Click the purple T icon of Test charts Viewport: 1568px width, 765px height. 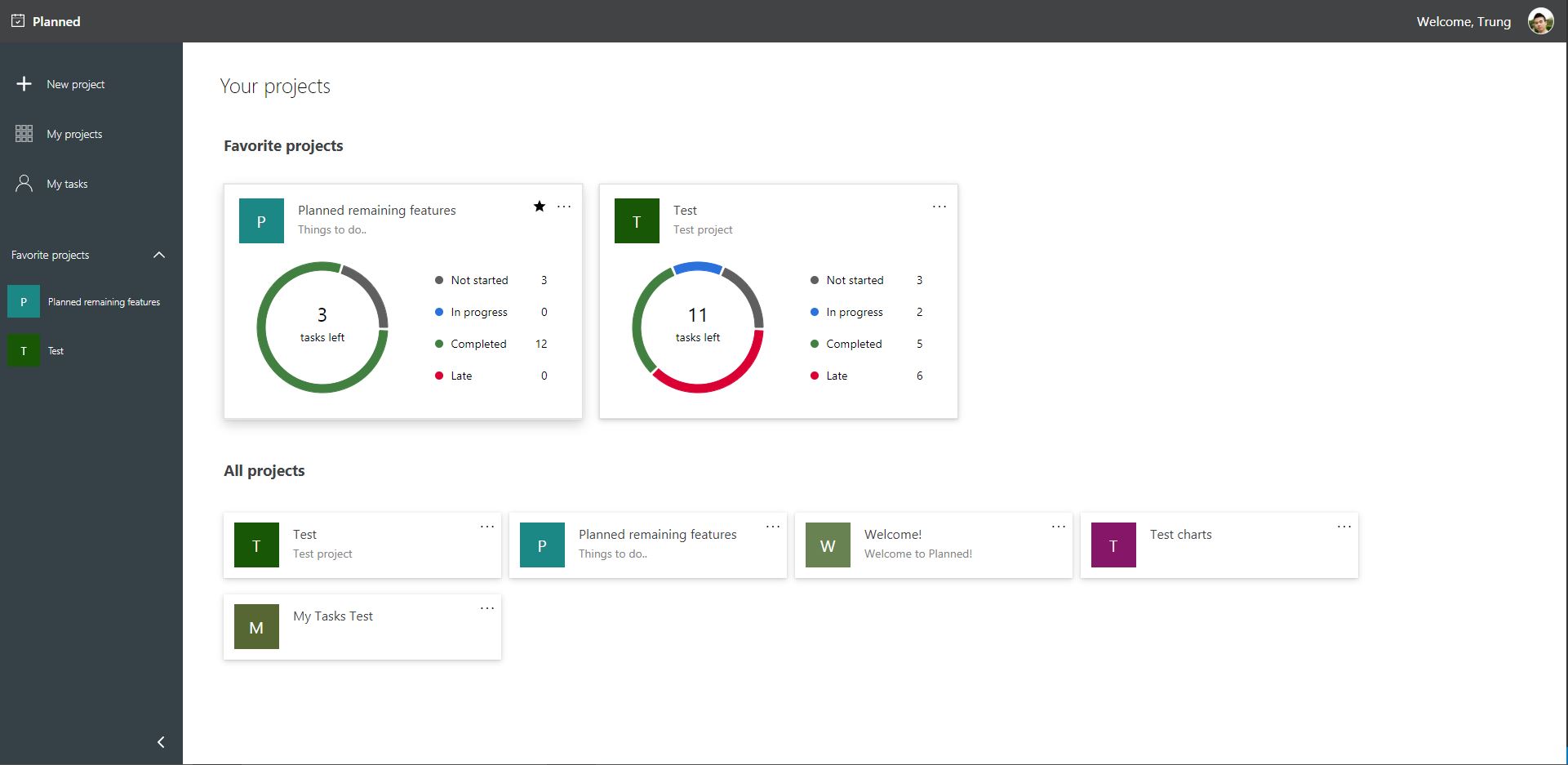1113,545
